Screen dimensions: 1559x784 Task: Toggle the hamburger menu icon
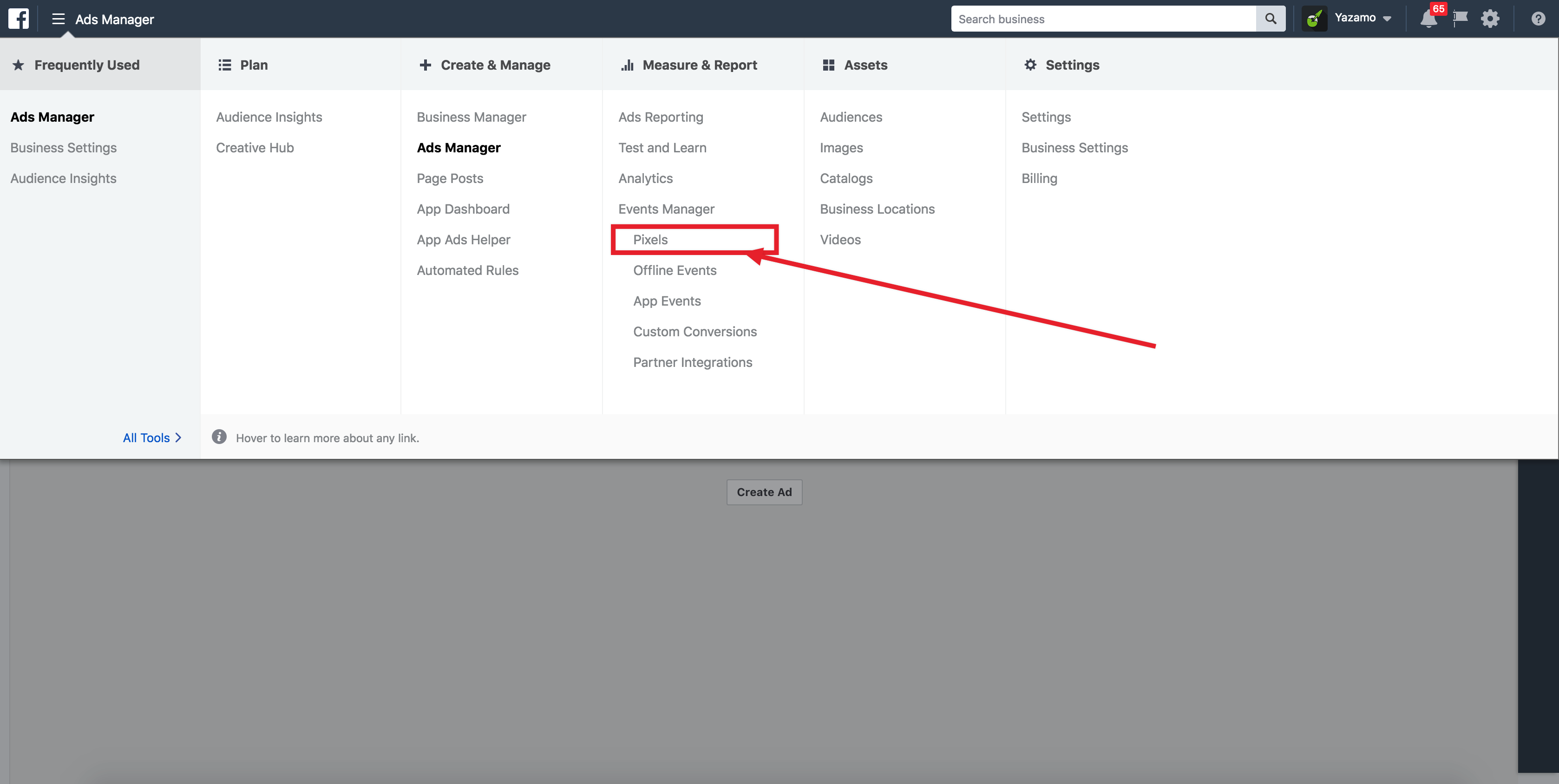point(58,19)
